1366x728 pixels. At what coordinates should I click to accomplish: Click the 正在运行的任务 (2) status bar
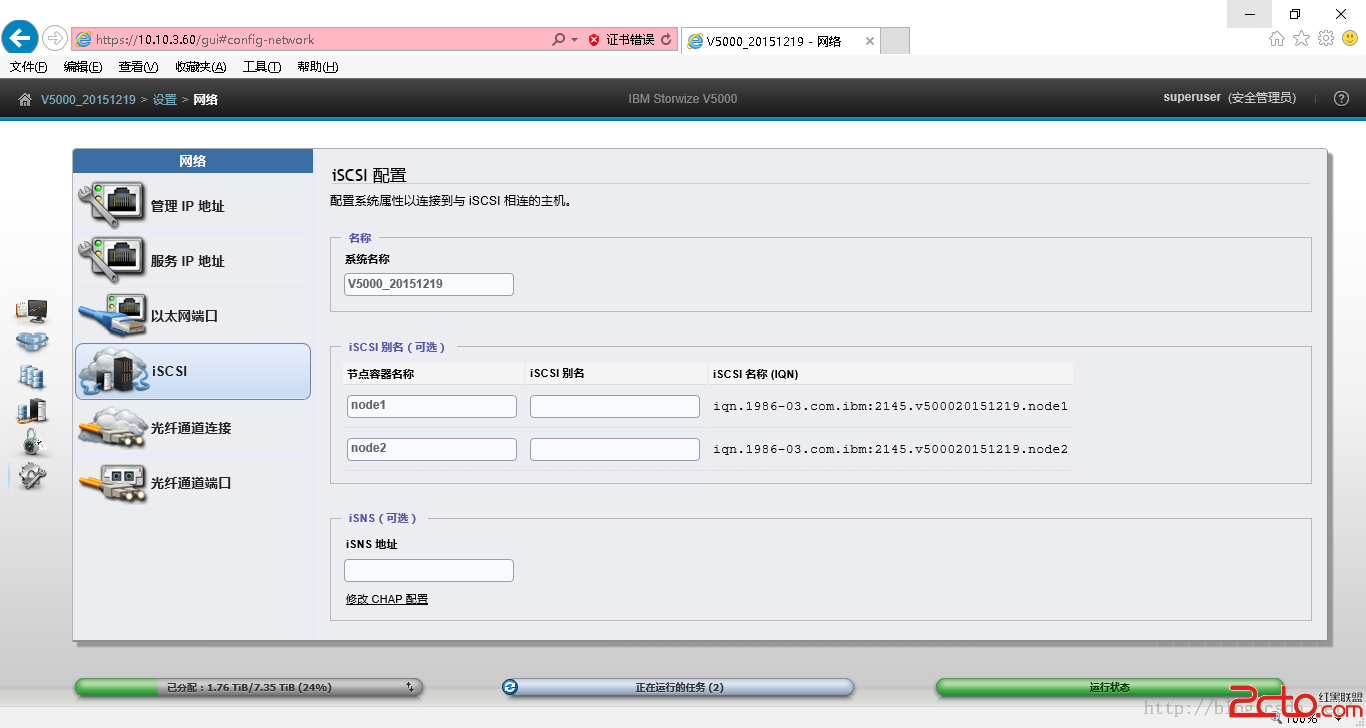point(678,687)
